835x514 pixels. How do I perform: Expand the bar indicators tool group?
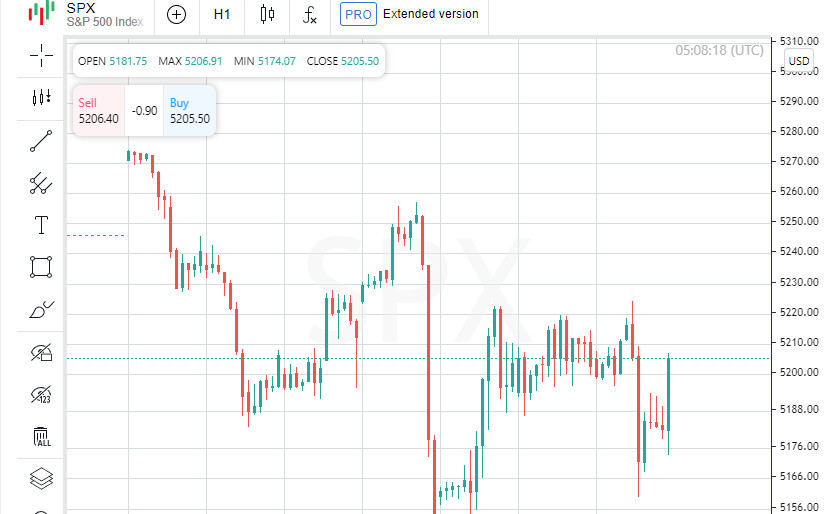[41, 98]
